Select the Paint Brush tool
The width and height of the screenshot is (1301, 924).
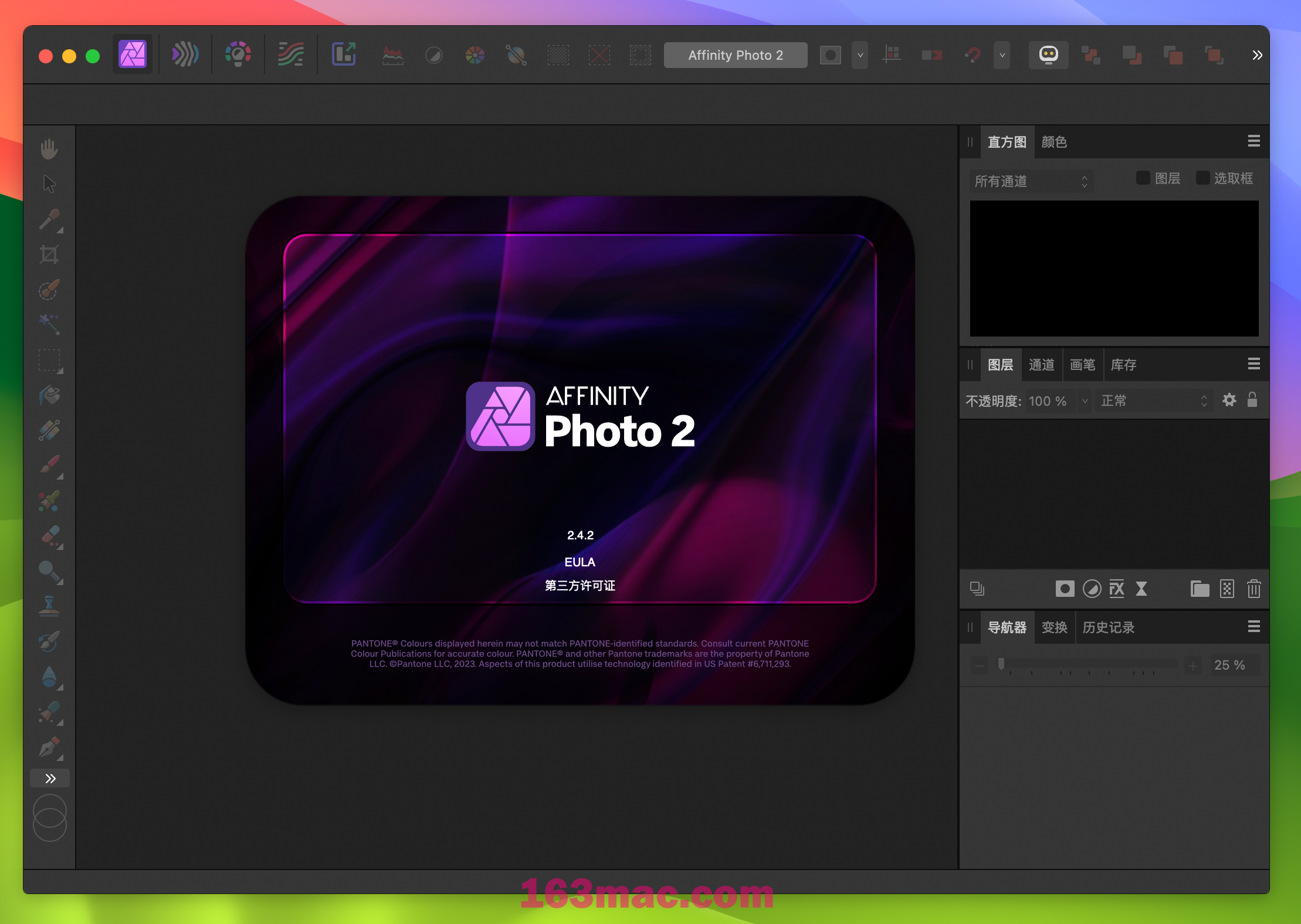49,466
